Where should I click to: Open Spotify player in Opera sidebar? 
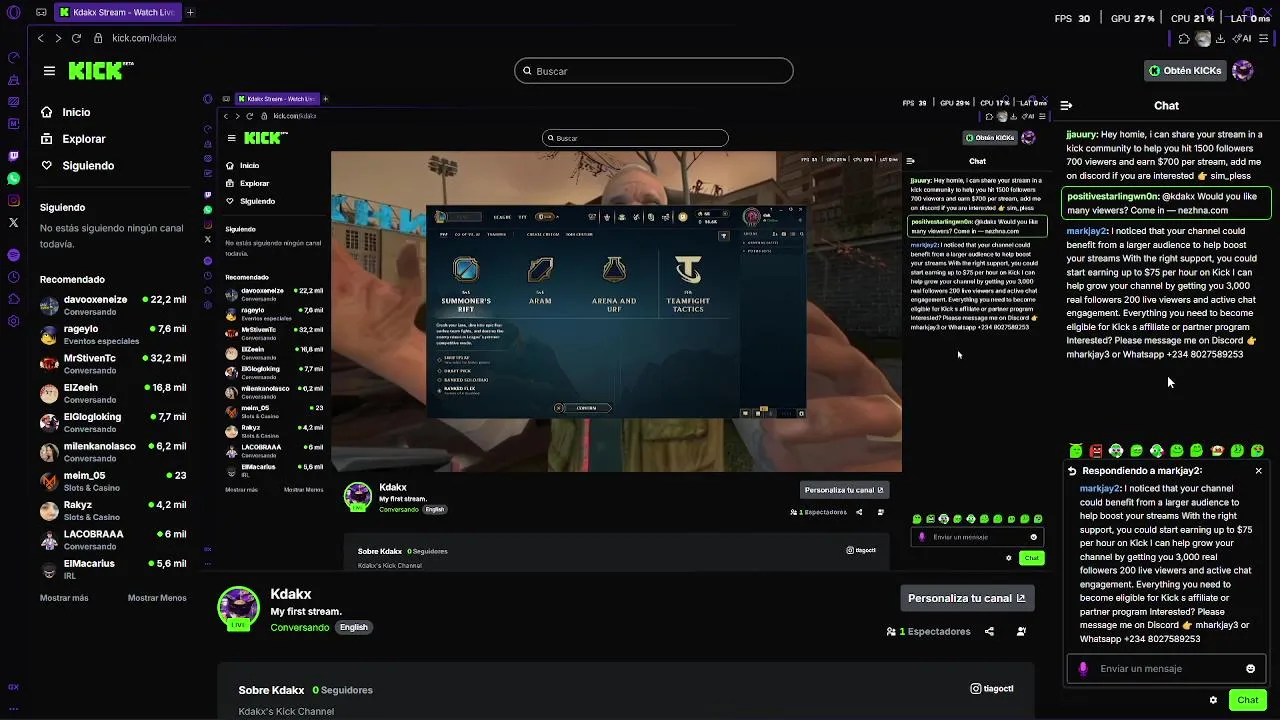(13, 255)
